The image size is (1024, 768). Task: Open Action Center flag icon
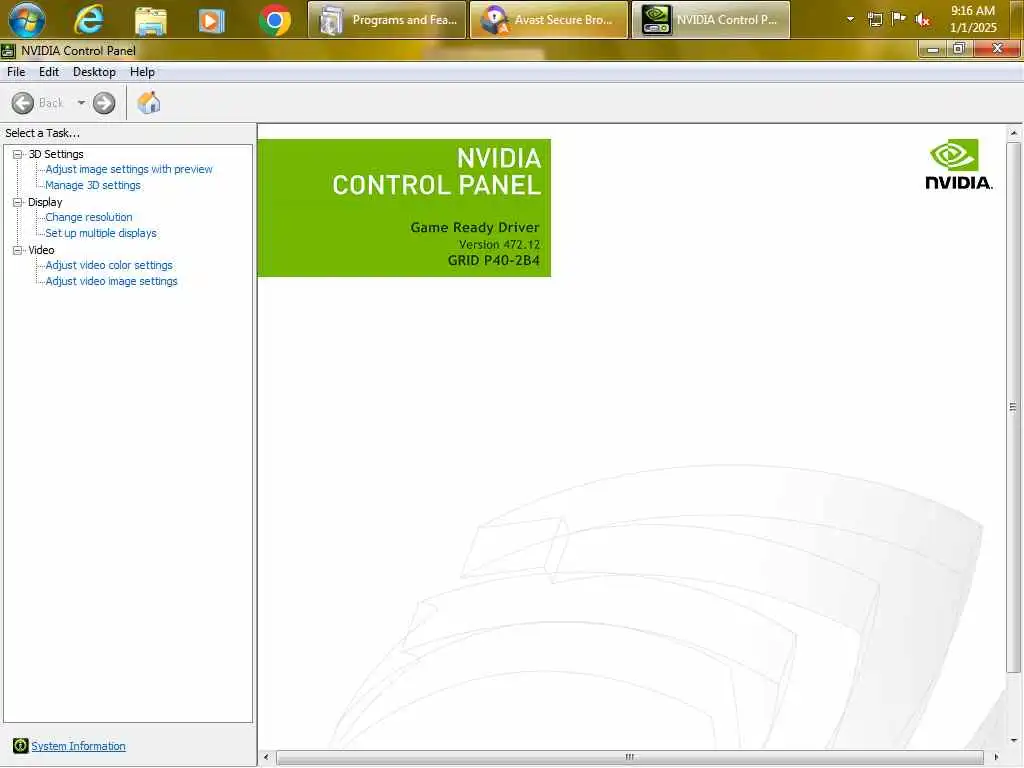(x=899, y=19)
